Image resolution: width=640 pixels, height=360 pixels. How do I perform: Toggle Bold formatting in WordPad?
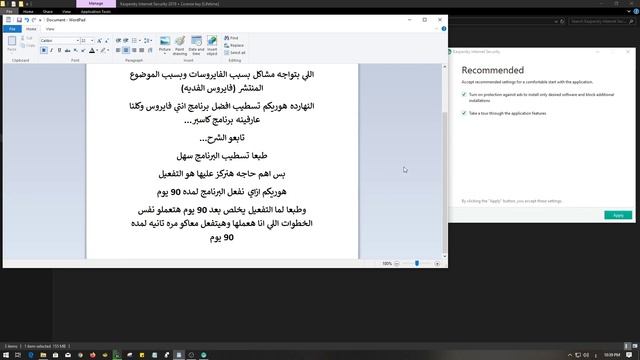pos(44,50)
